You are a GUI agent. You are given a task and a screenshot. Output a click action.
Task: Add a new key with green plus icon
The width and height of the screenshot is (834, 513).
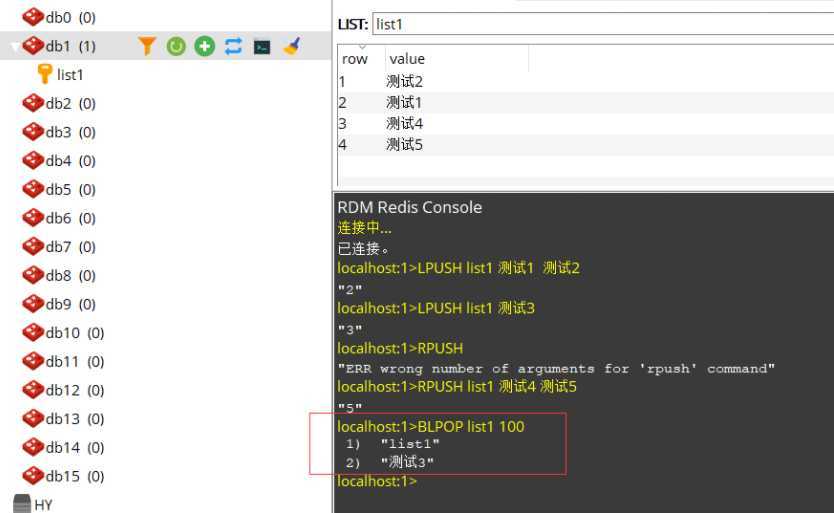(205, 46)
